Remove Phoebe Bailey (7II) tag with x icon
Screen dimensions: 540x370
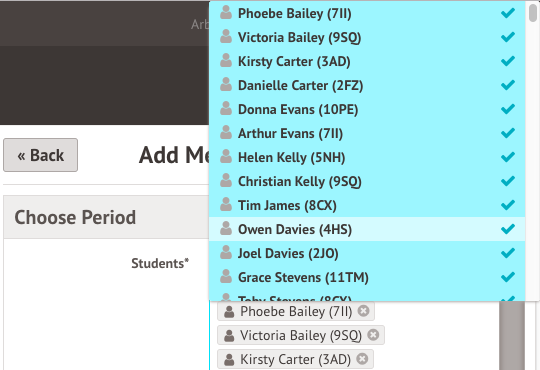[x=363, y=311]
